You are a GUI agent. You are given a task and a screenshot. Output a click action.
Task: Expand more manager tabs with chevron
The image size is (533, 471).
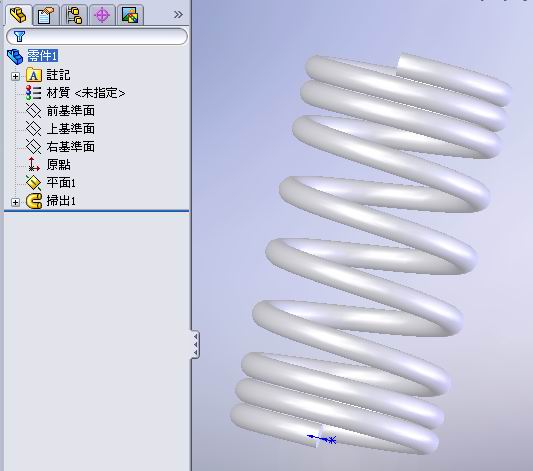[178, 15]
